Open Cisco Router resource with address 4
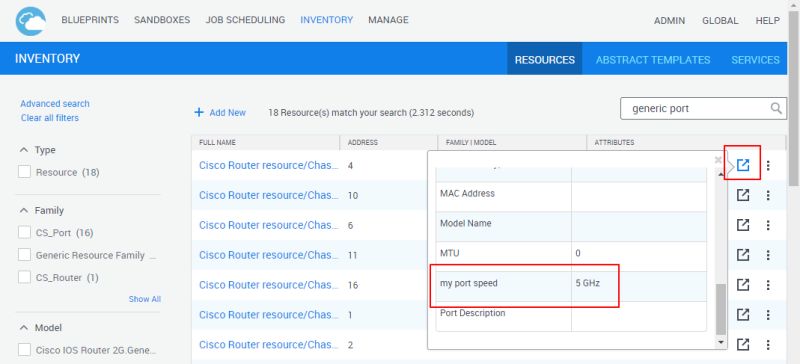800x364 pixels. pyautogui.click(x=268, y=165)
